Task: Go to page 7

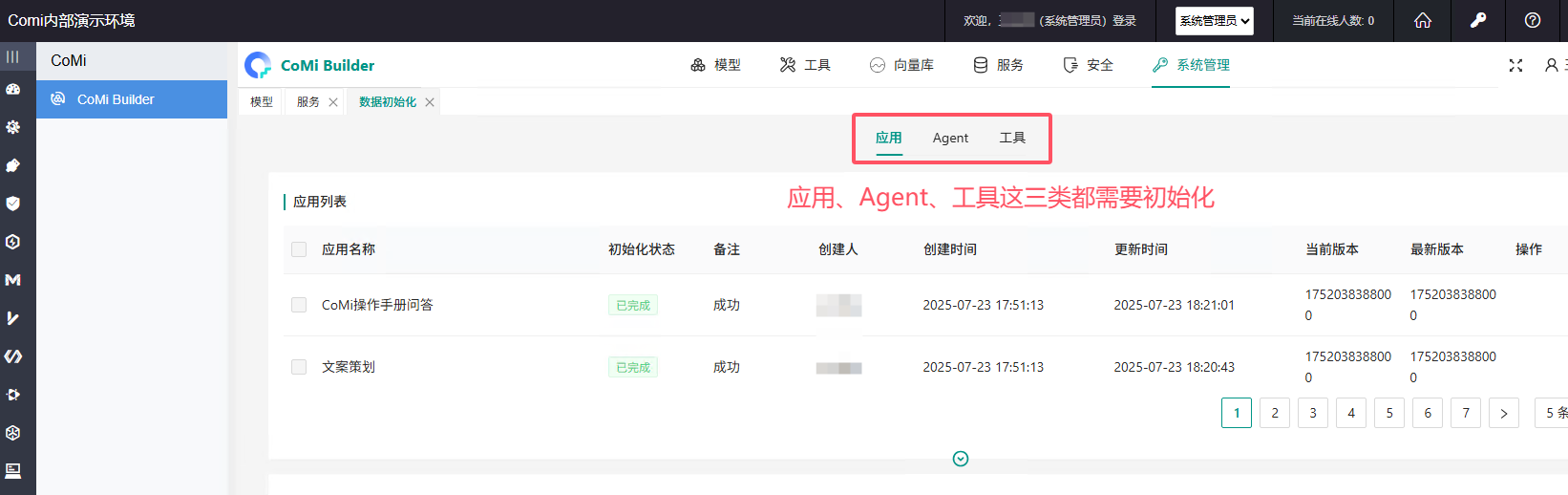Action: (1466, 413)
